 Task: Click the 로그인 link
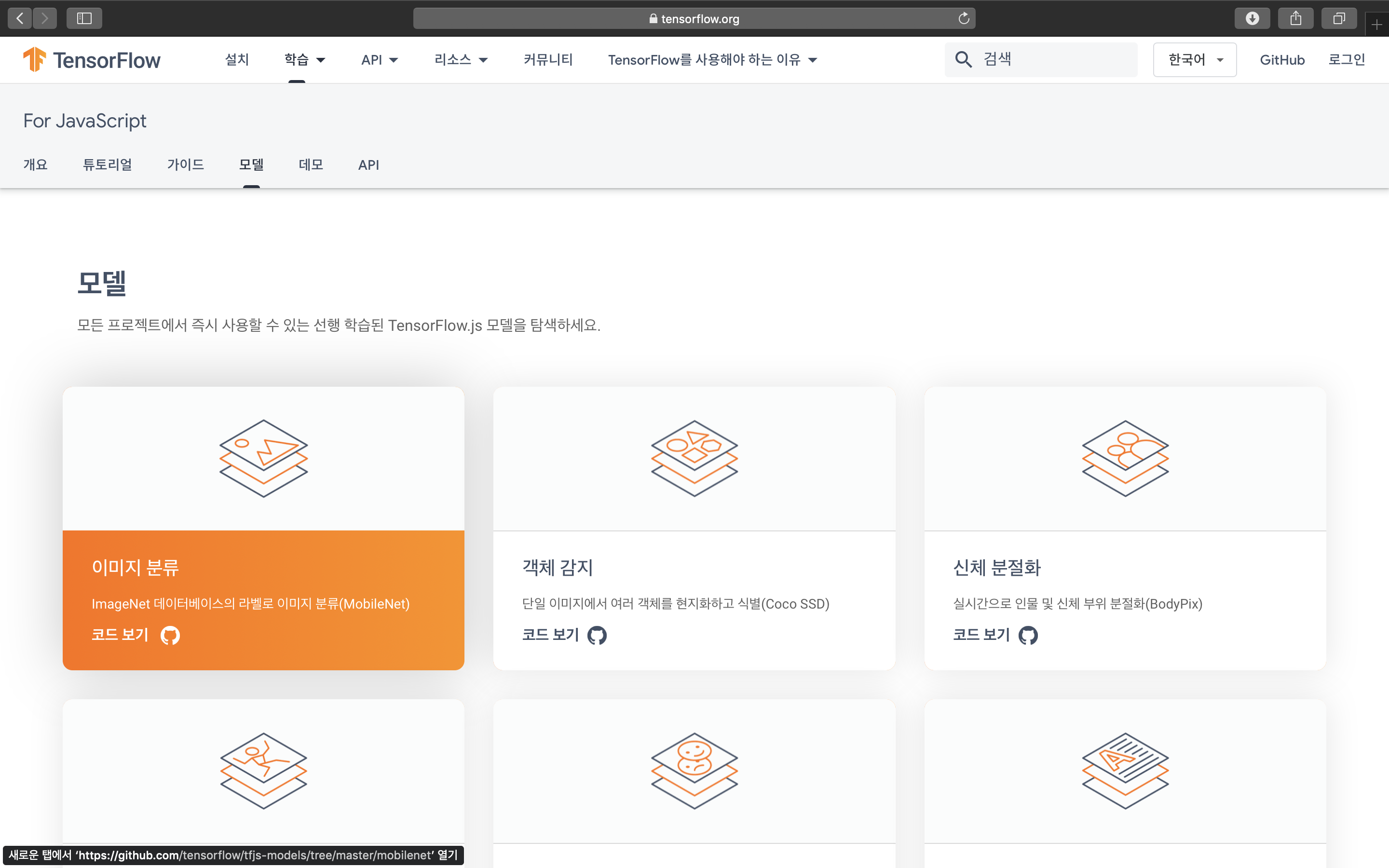[x=1346, y=60]
